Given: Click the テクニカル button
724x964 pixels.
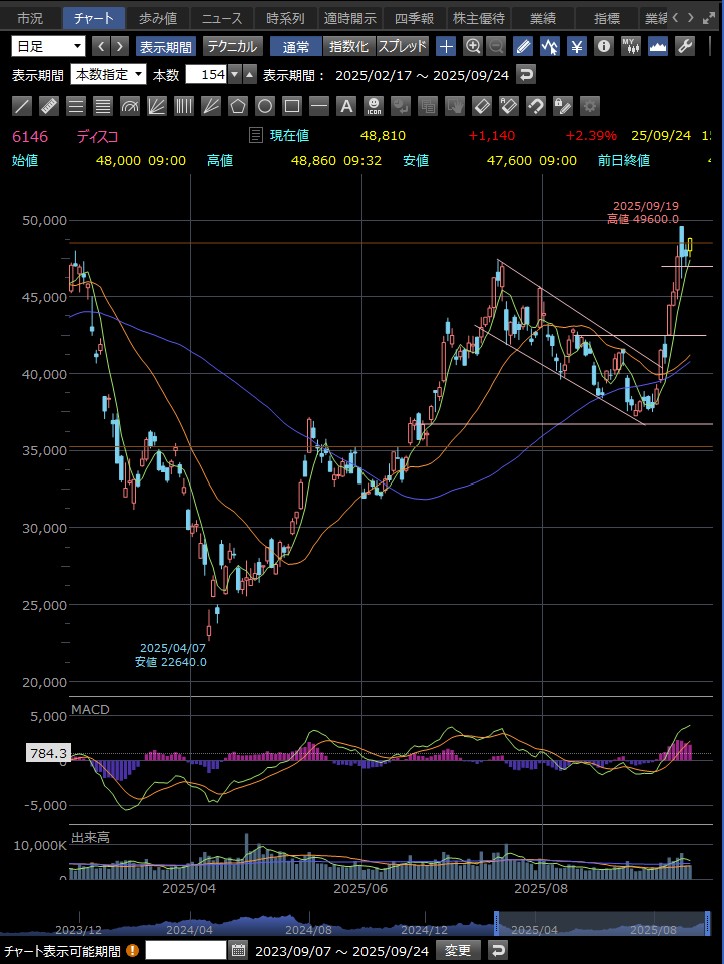Looking at the screenshot, I should [233, 46].
